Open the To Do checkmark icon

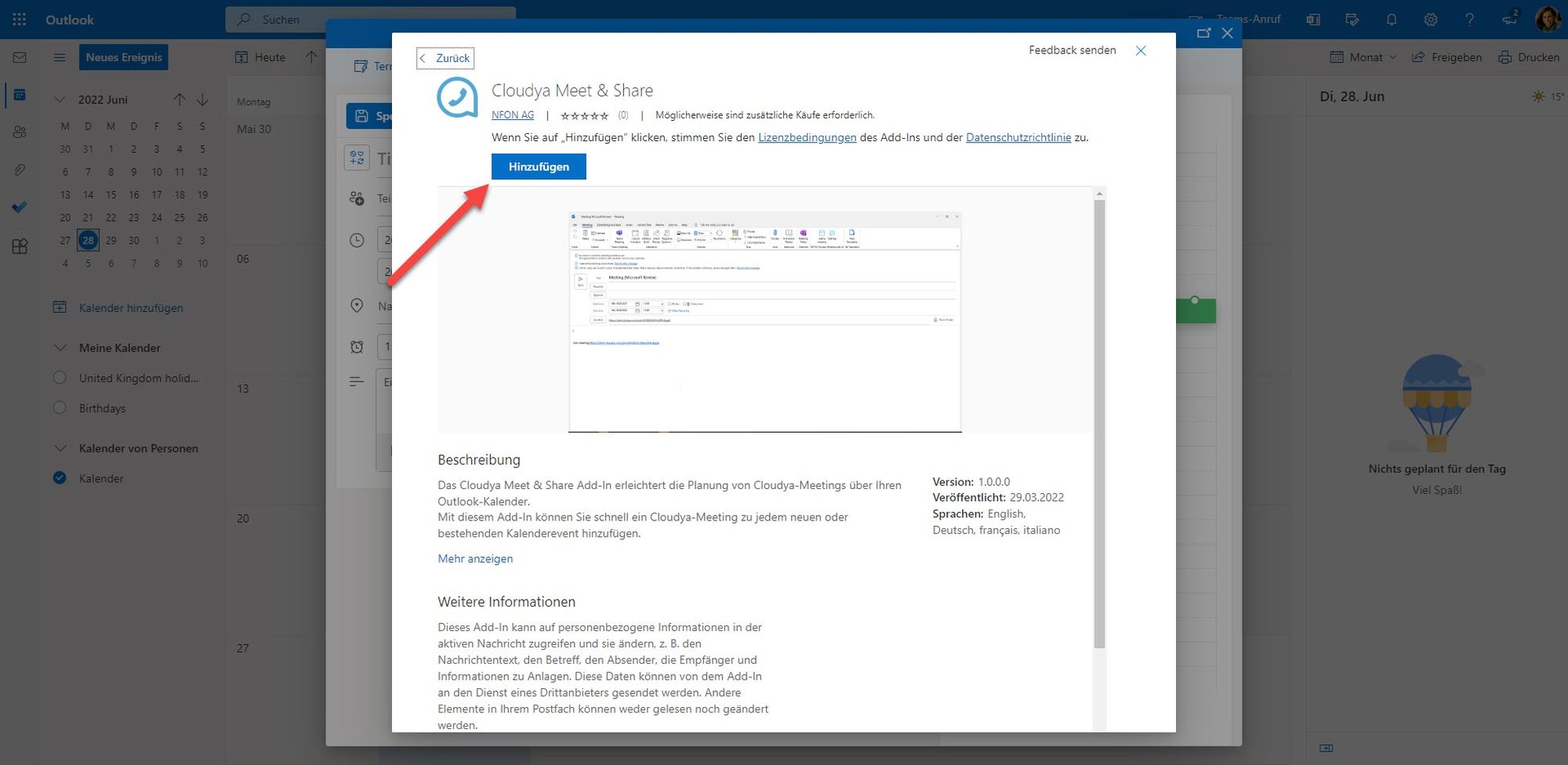(20, 208)
